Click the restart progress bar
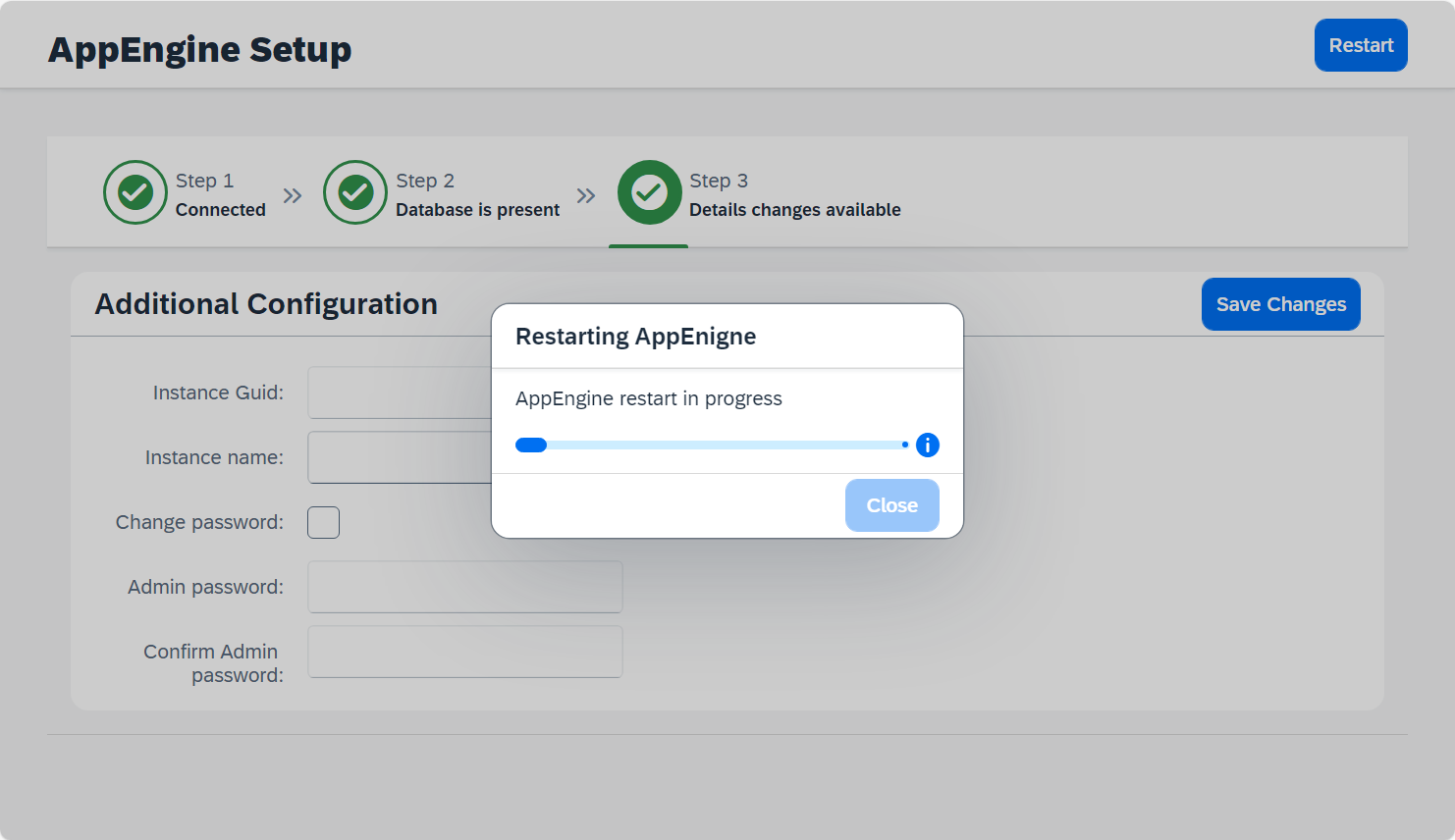 coord(711,446)
